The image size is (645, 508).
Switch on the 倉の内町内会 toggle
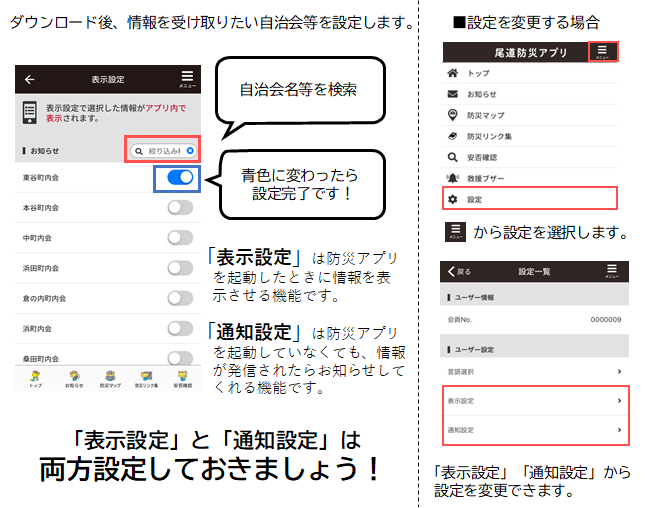[180, 298]
